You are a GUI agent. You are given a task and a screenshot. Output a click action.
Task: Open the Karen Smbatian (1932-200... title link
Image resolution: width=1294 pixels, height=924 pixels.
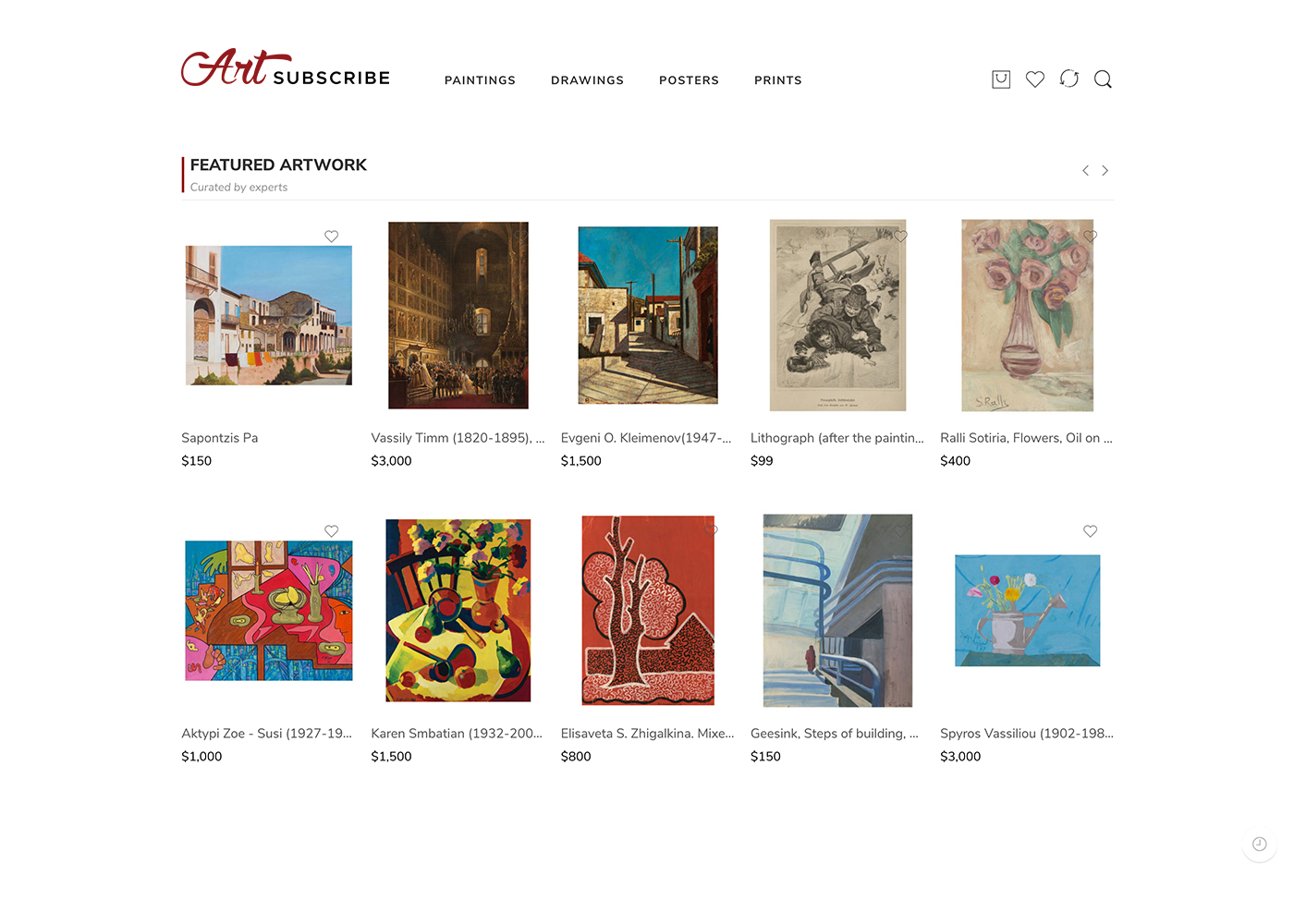click(x=457, y=734)
